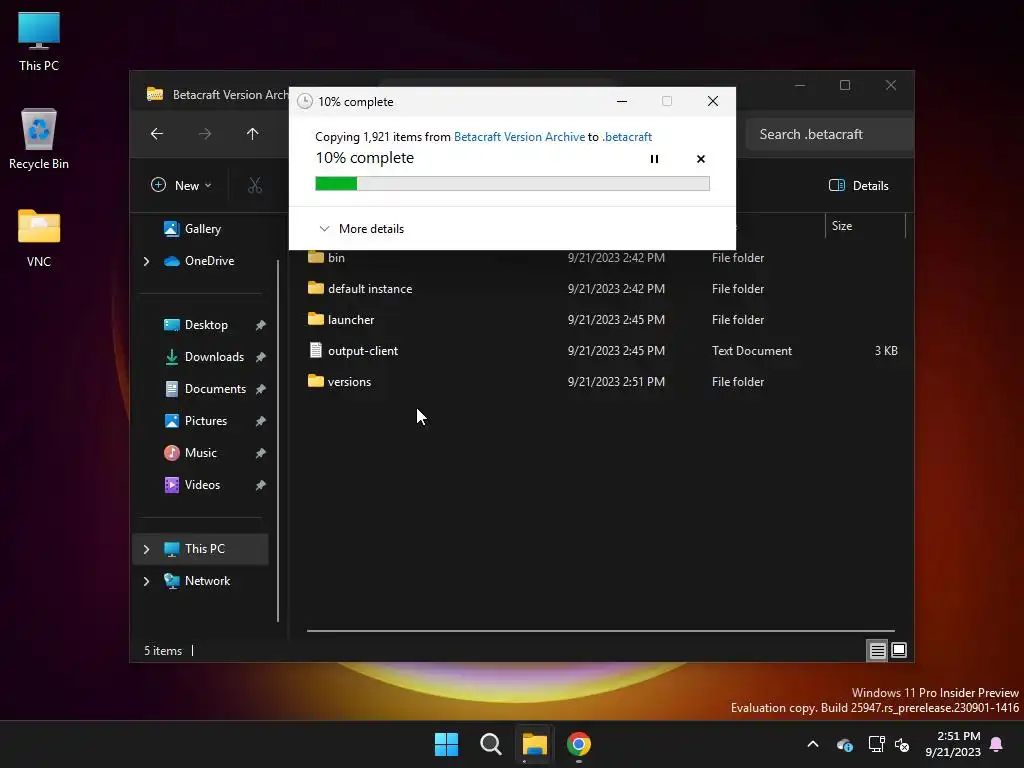
Task: Switch to details list view
Action: tap(877, 650)
